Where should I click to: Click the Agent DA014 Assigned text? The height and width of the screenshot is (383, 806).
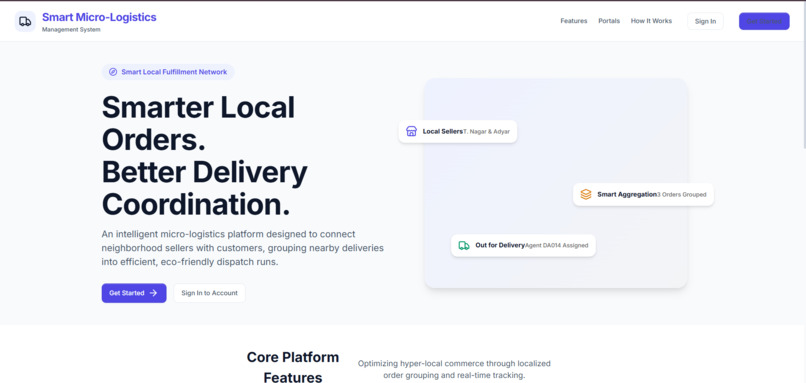click(557, 245)
